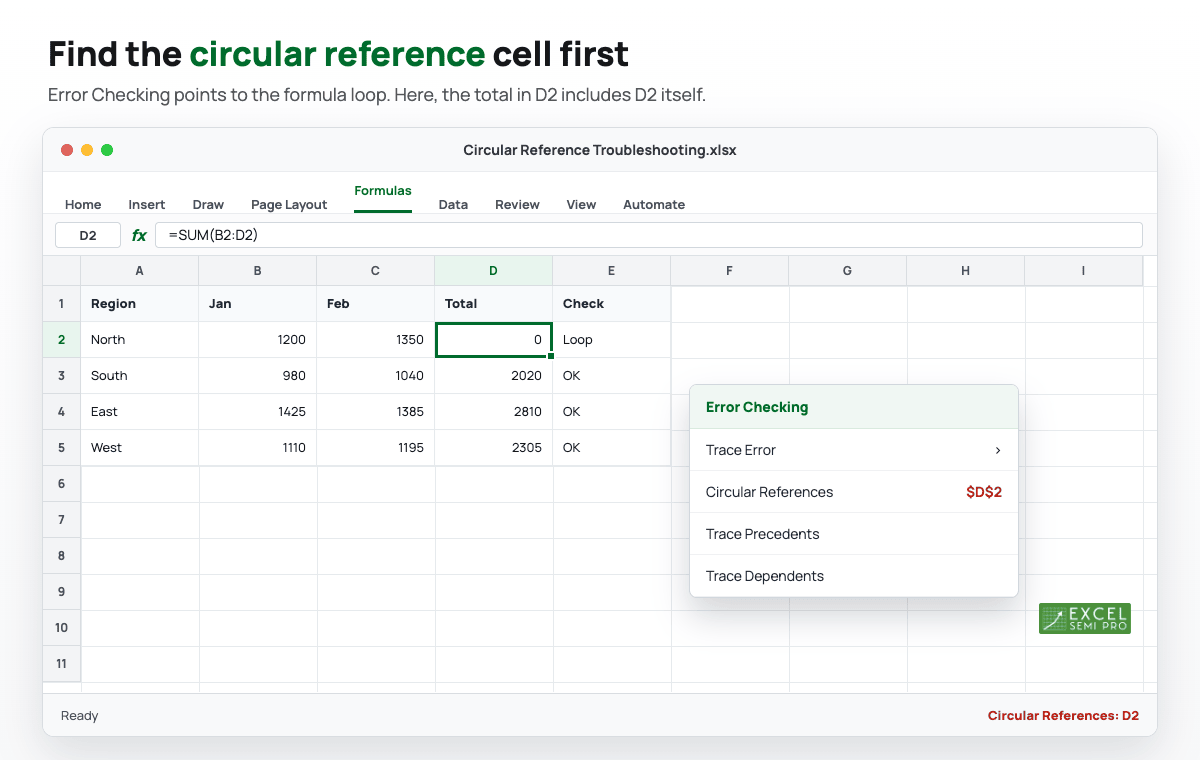Click Total value 2810

click(x=493, y=411)
